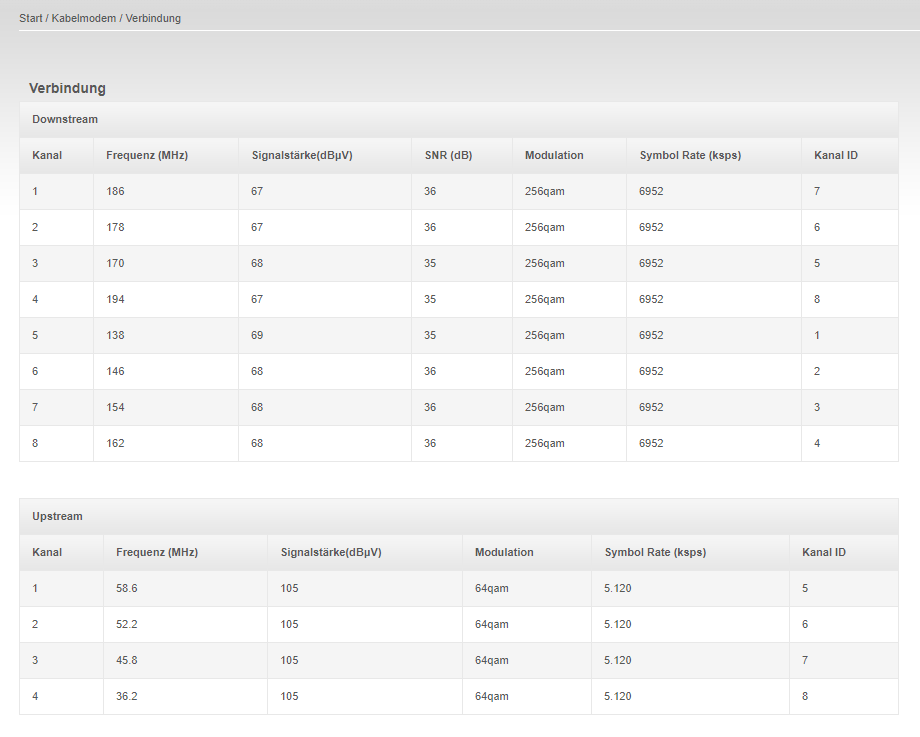Select 256qam in the 194 MHz row
The height and width of the screenshot is (737, 920).
pyautogui.click(x=544, y=299)
